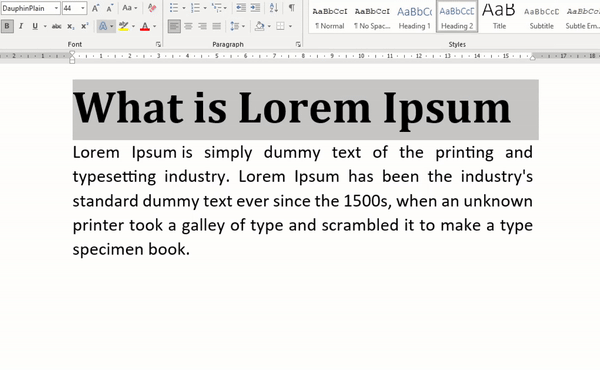
Task: Align text right
Action: 202,26
